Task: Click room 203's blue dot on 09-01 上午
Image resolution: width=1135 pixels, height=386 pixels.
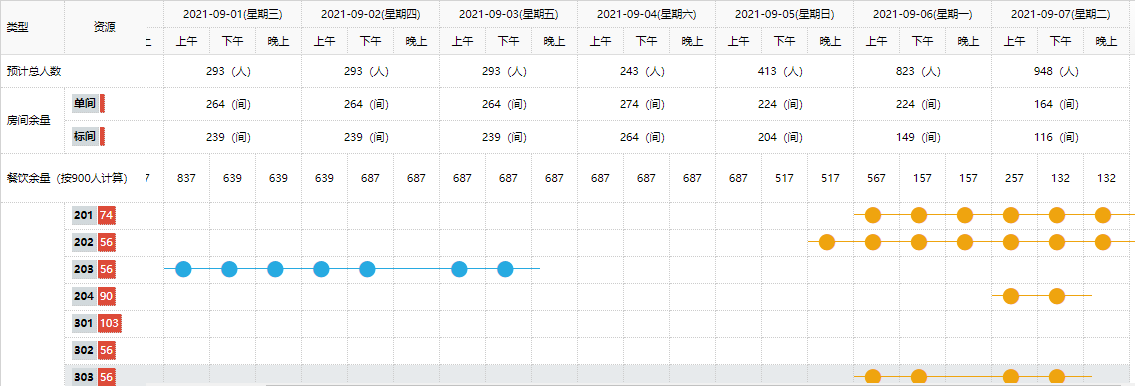Action: (x=183, y=269)
